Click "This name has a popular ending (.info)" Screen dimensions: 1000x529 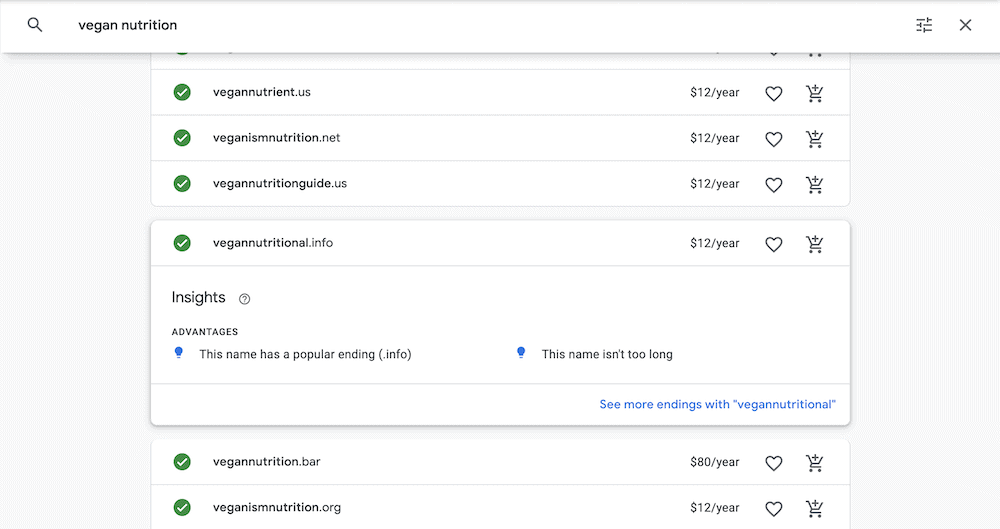pyautogui.click(x=305, y=354)
